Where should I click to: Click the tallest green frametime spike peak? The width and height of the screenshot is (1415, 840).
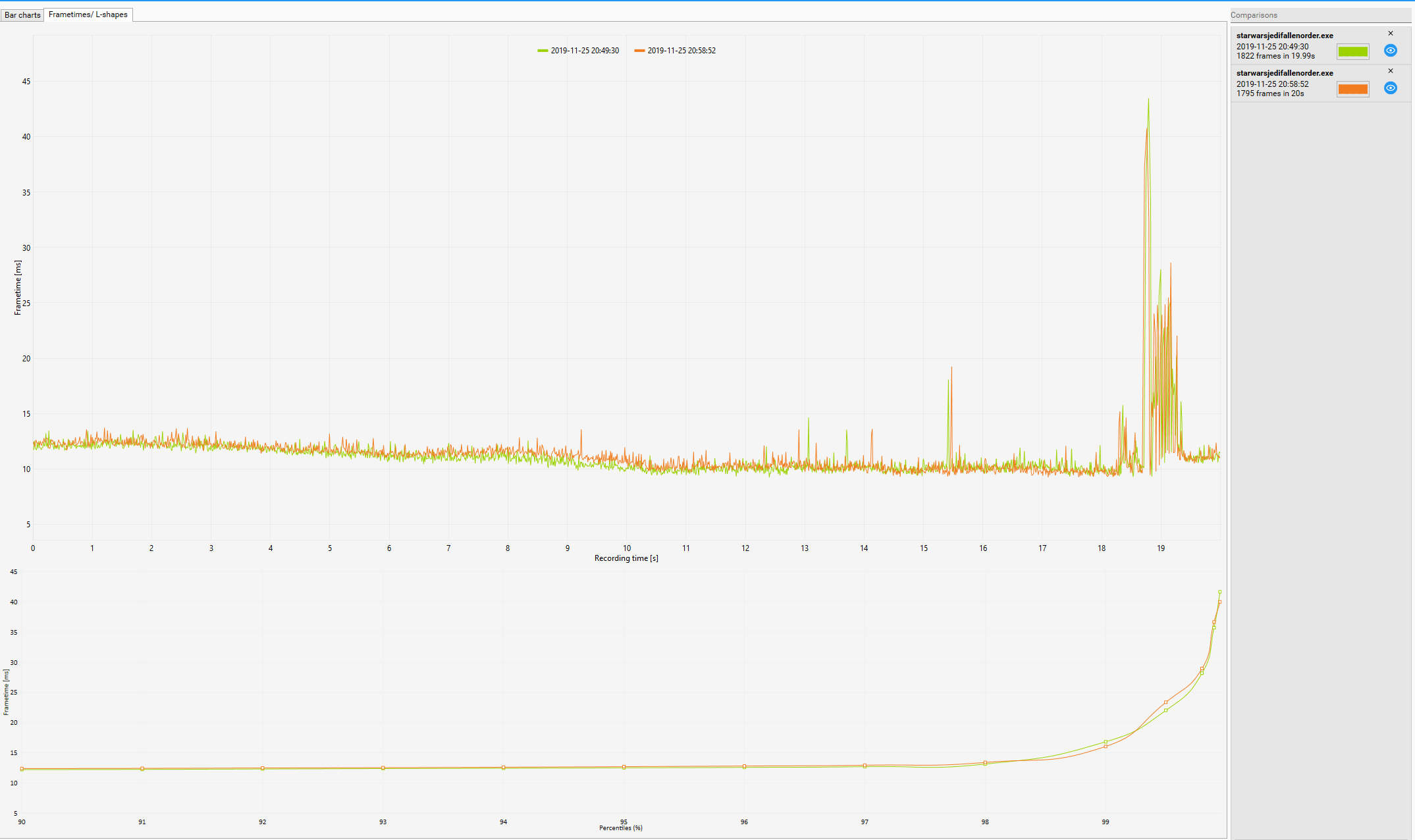pos(1148,100)
